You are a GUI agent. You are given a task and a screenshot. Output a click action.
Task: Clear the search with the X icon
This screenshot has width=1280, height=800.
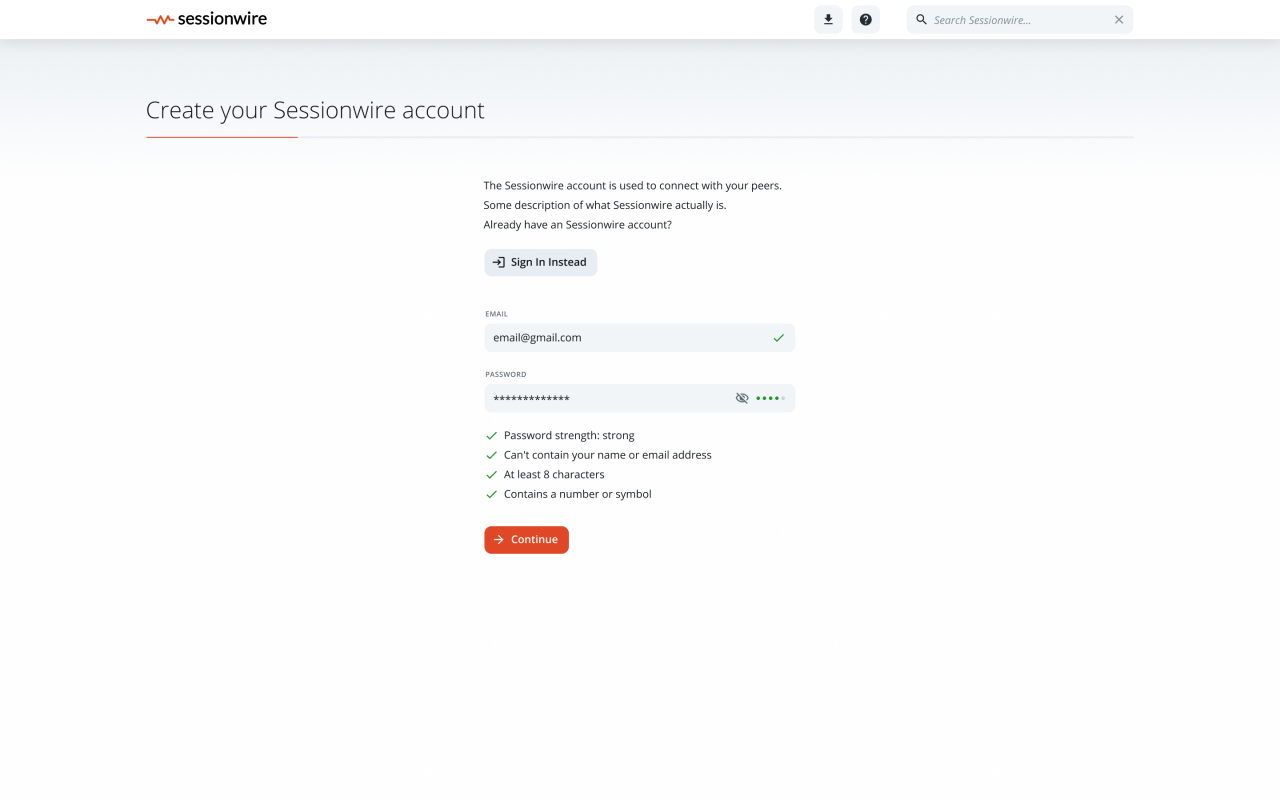pyautogui.click(x=1119, y=19)
